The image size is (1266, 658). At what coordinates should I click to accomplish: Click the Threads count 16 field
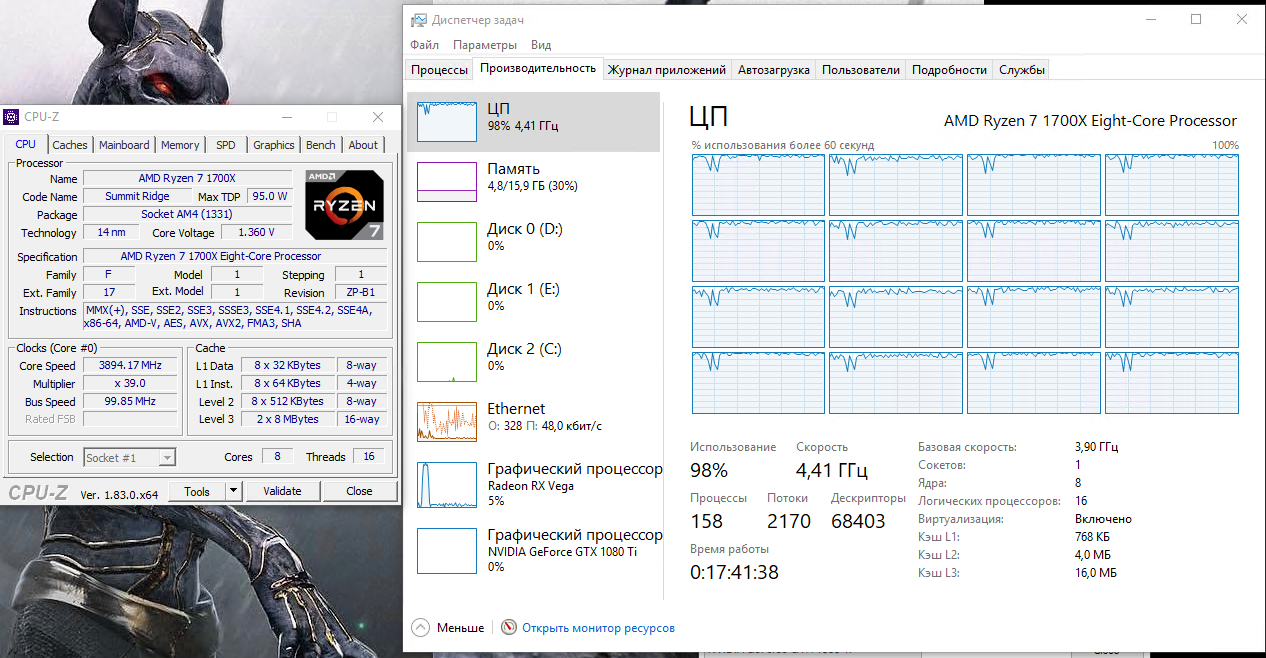point(369,457)
